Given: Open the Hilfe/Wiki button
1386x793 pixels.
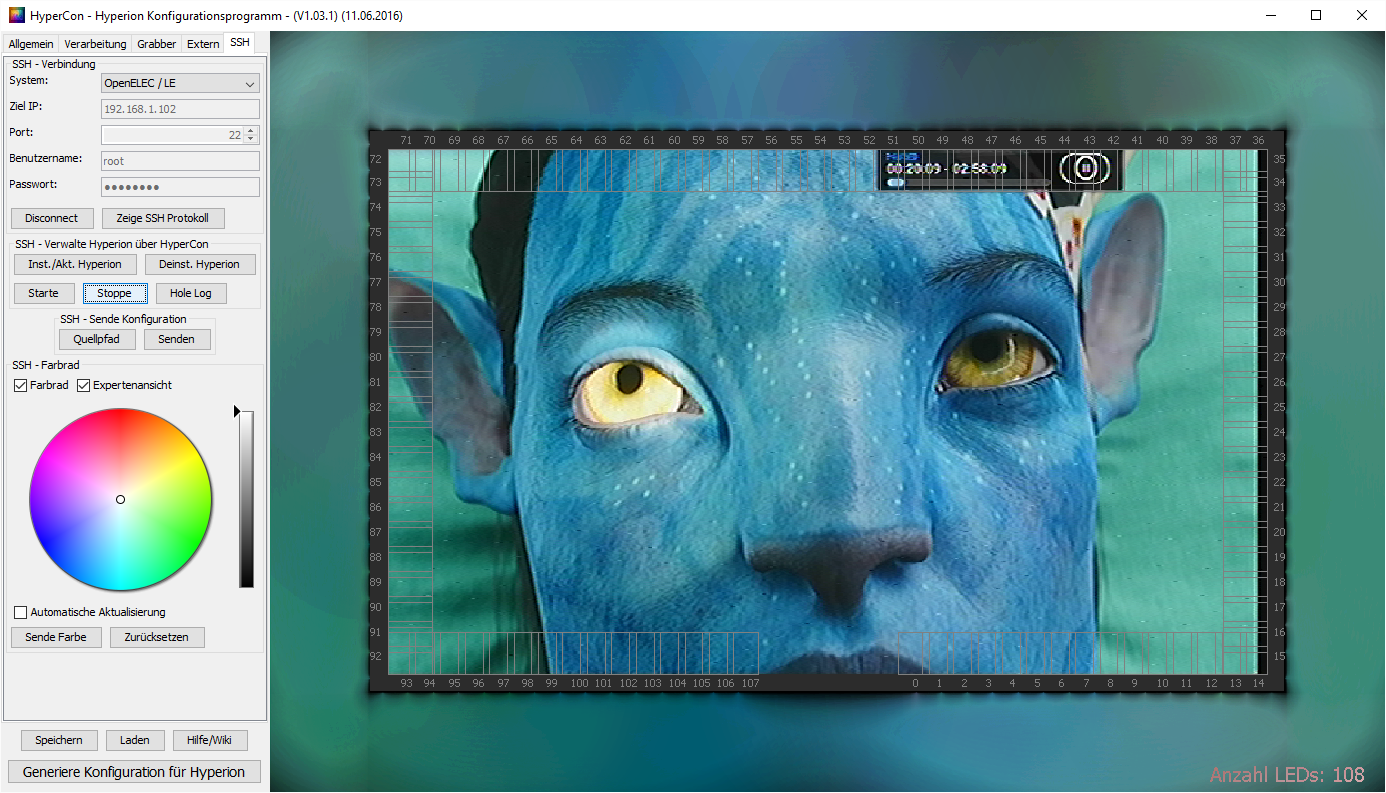Looking at the screenshot, I should [x=209, y=740].
